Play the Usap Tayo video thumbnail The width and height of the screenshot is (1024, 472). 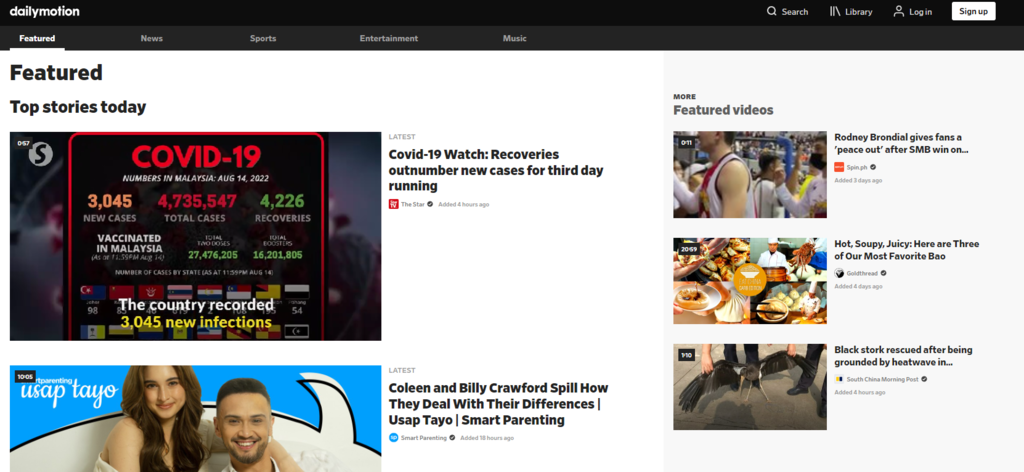pyautogui.click(x=195, y=418)
